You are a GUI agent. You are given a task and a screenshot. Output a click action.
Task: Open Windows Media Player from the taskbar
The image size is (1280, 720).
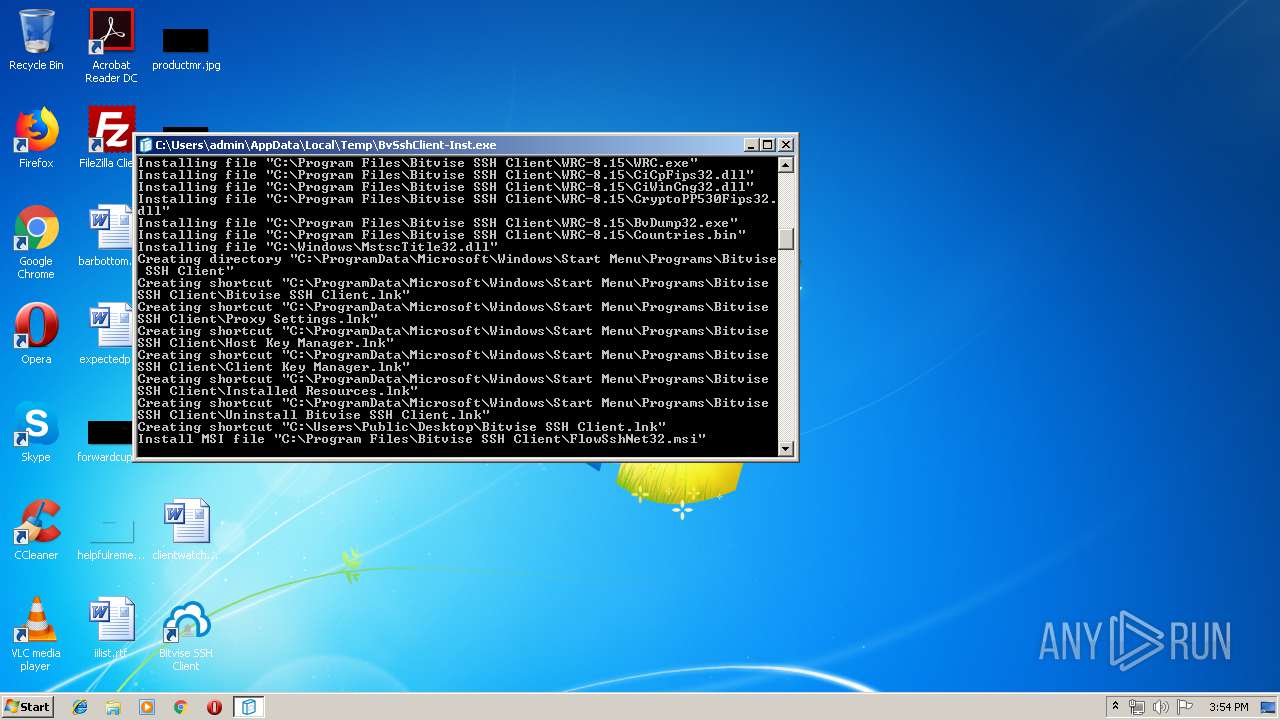147,707
